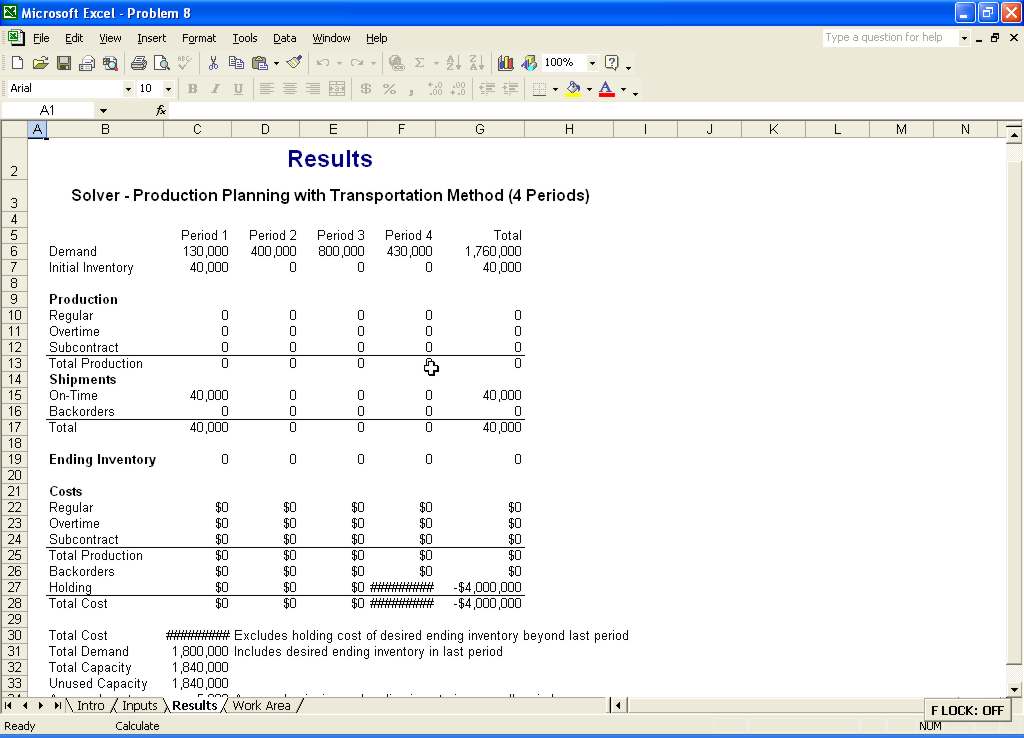Image resolution: width=1024 pixels, height=738 pixels.
Task: Open the Print Preview icon
Action: pyautogui.click(x=161, y=63)
